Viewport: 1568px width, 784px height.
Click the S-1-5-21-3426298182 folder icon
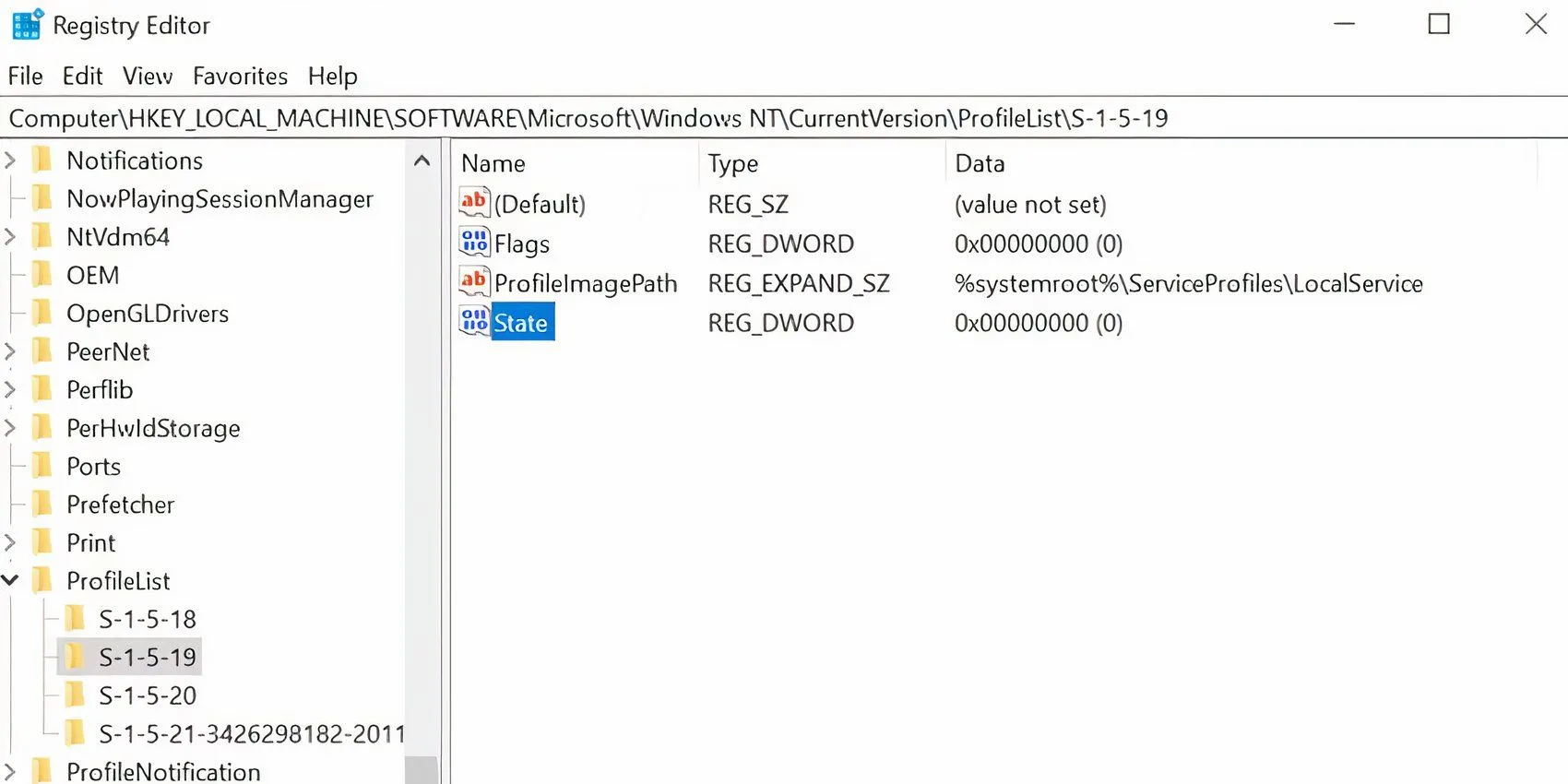pyautogui.click(x=75, y=733)
